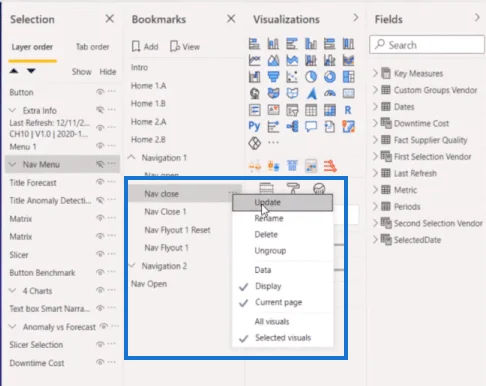The image size is (486, 386).
Task: Select the Stacked bar chart visual
Action: pos(254,44)
